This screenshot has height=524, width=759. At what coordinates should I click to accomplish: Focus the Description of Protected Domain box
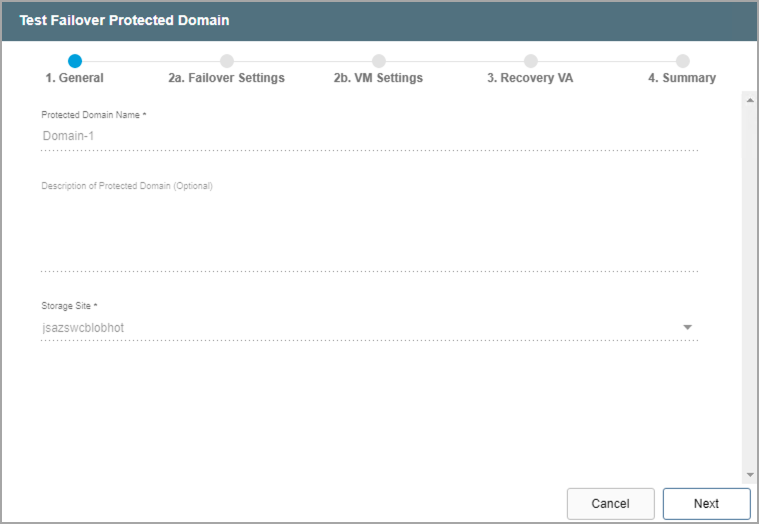click(369, 230)
